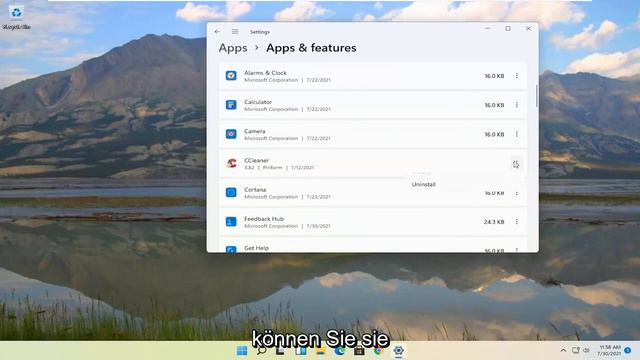Click the Get Help app icon

[x=231, y=249]
